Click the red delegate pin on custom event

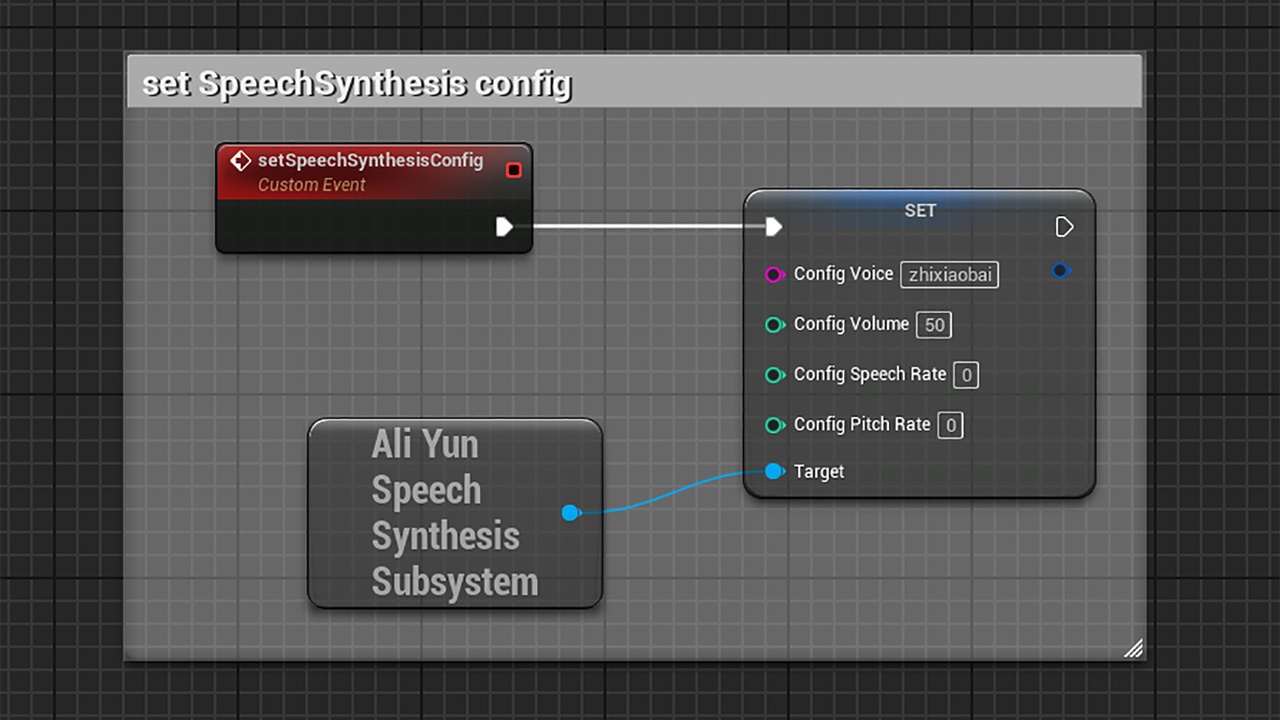[514, 170]
